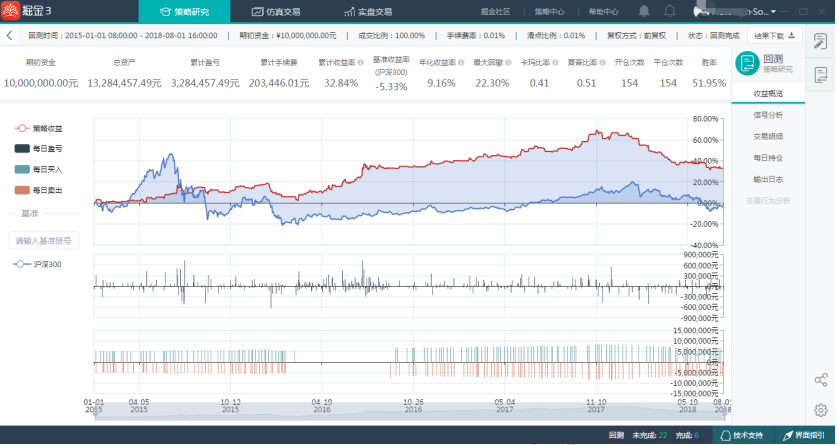Viewport: 837px width, 445px height.
Task: Switch to 仿真交易 tab
Action: click(276, 11)
